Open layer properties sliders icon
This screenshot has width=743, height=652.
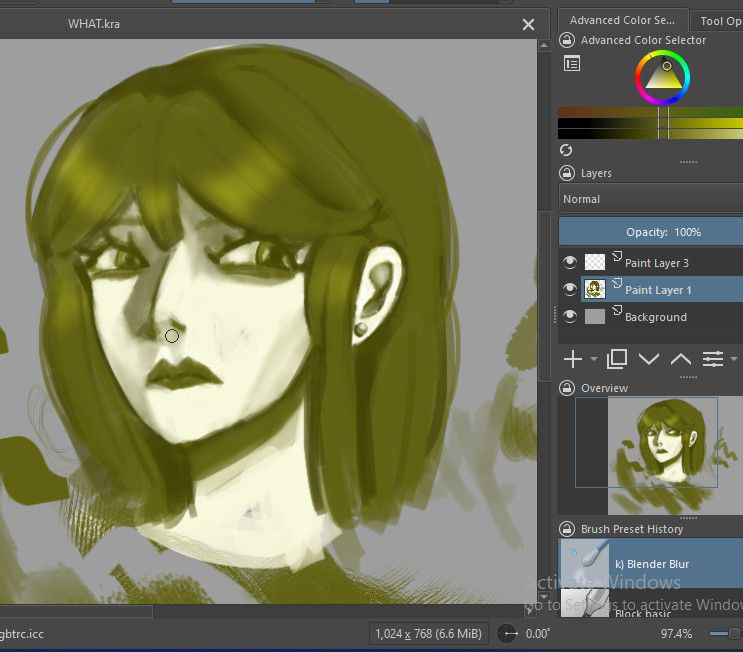[x=713, y=359]
